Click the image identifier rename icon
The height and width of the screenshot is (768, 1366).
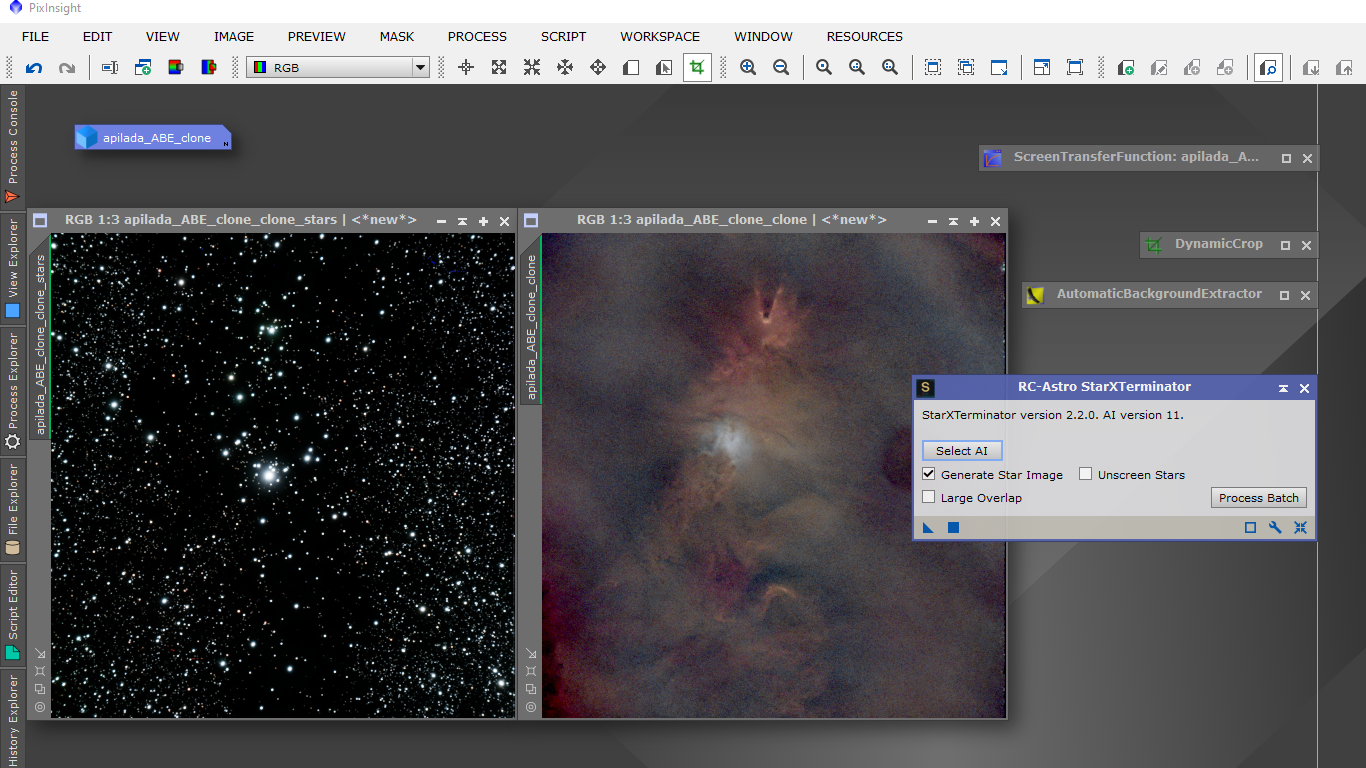click(x=110, y=68)
